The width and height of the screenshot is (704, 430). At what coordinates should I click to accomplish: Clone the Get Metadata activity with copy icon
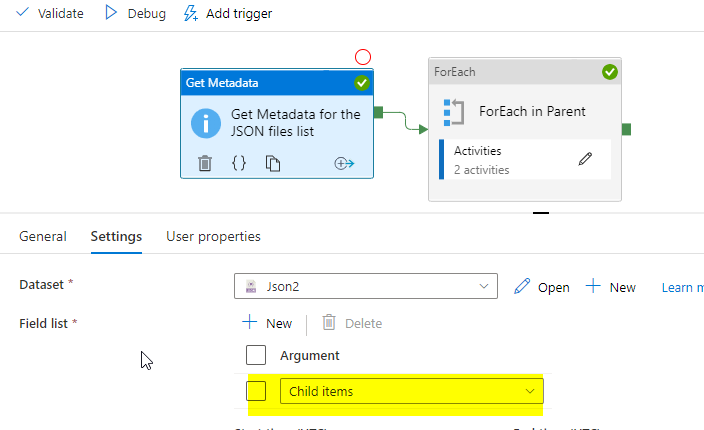pyautogui.click(x=273, y=163)
